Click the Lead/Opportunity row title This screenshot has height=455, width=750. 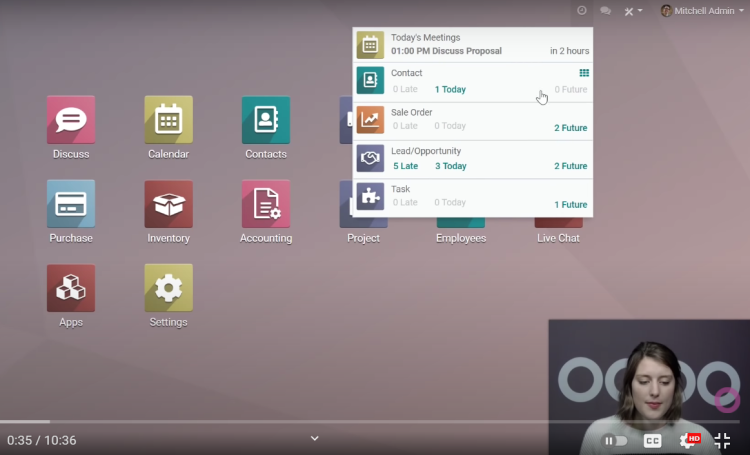tap(426, 151)
